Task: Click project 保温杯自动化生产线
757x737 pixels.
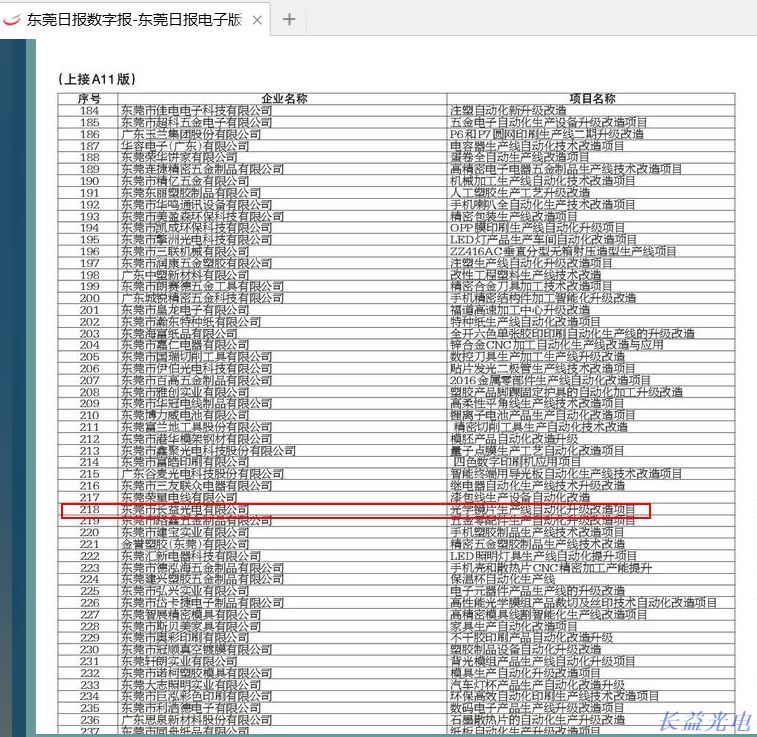Action: 503,579
